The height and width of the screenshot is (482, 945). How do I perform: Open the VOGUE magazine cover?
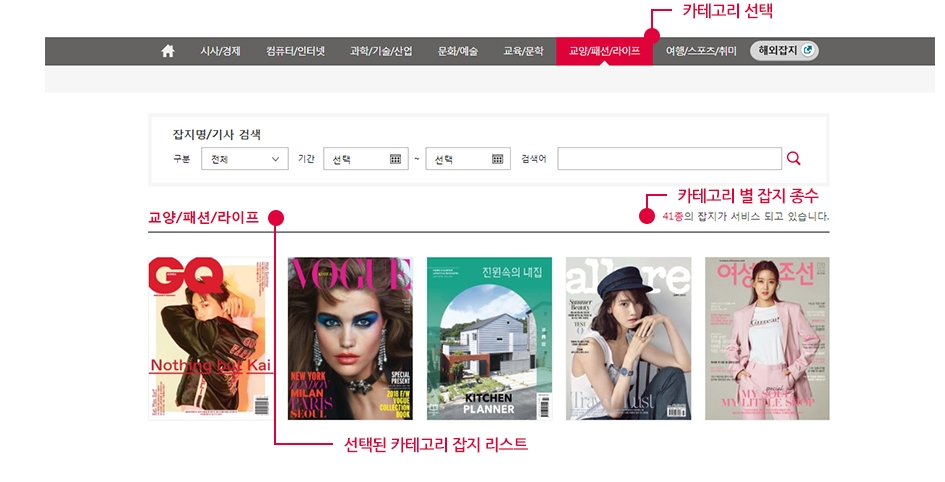(x=350, y=339)
